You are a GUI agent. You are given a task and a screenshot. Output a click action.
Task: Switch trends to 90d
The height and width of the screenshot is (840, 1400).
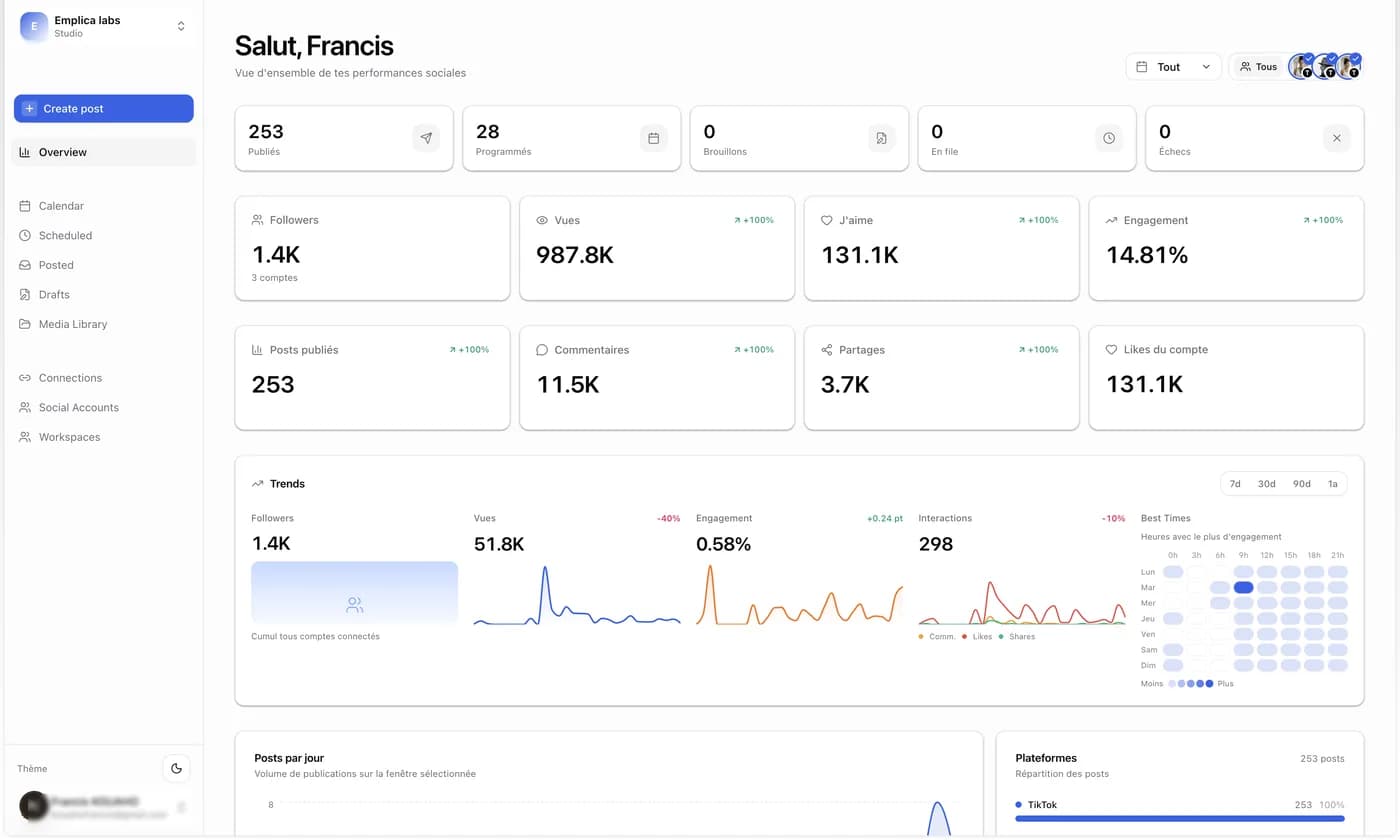click(x=1301, y=484)
